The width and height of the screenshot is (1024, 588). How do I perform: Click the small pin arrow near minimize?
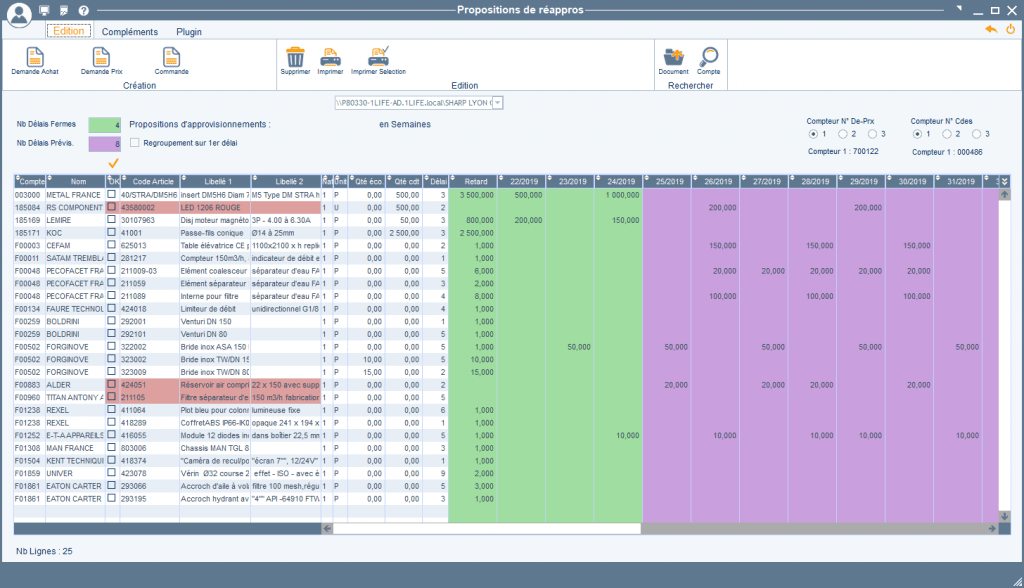point(959,8)
